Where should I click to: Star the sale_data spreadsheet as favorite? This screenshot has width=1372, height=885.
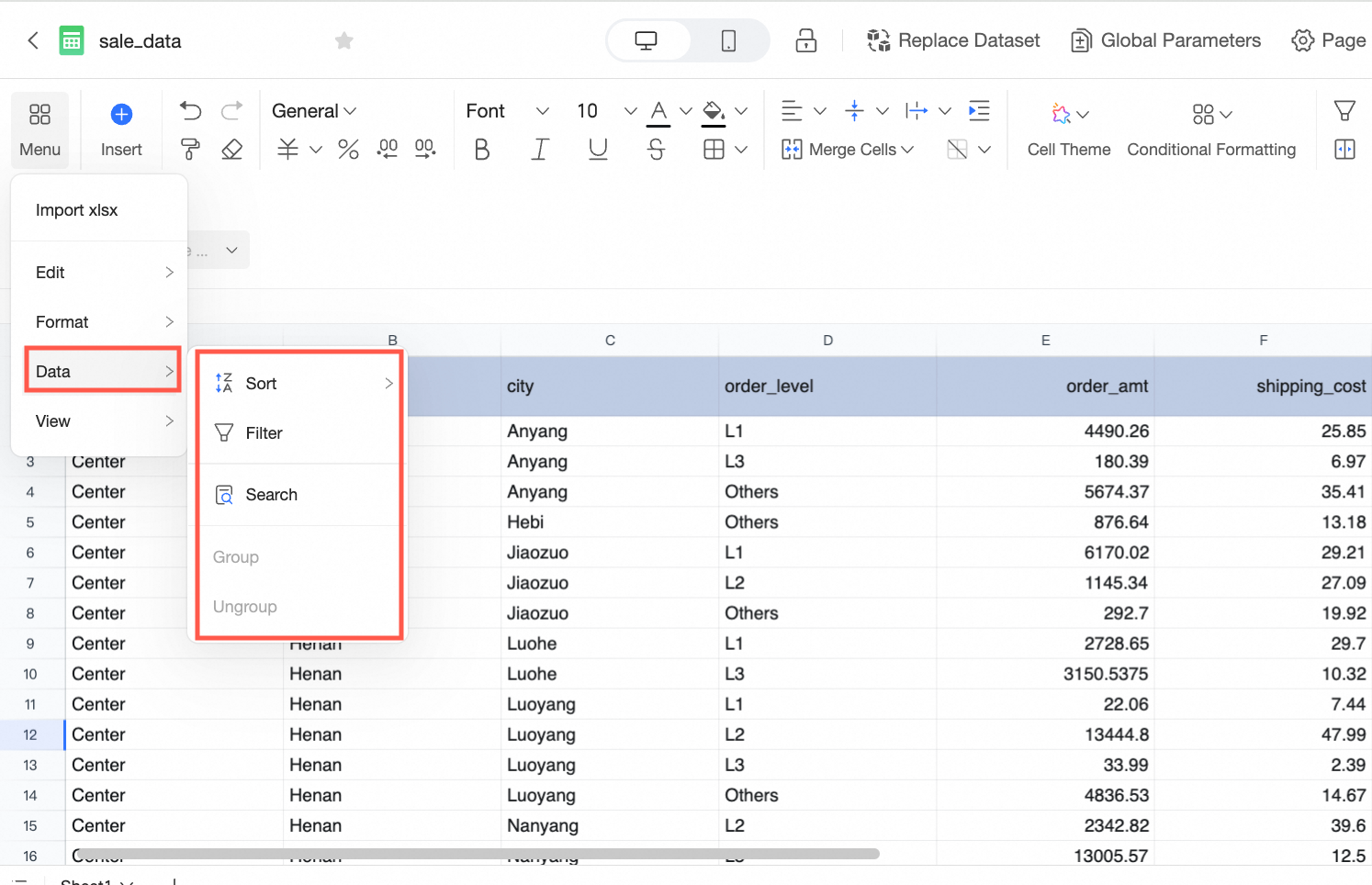pyautogui.click(x=344, y=40)
